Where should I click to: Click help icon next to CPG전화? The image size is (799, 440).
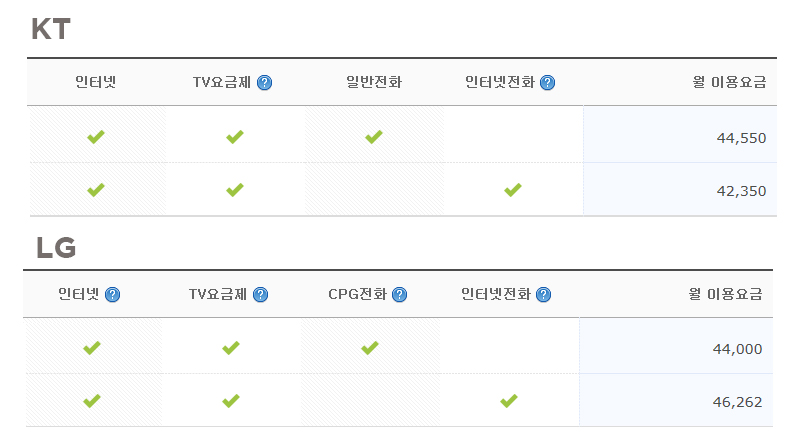click(399, 295)
